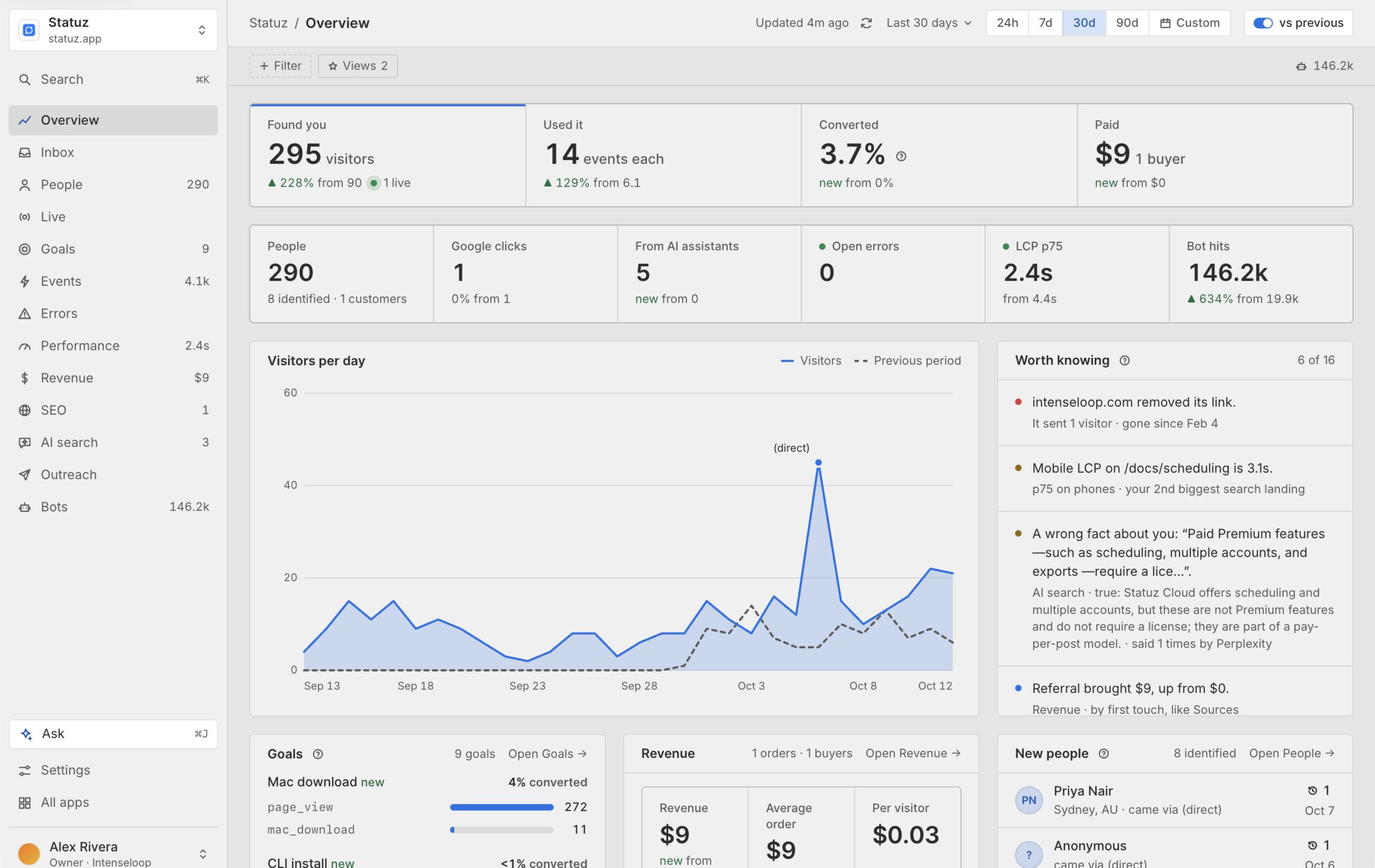The height and width of the screenshot is (868, 1375).
Task: Choose the Custom date range option
Action: 1190,23
